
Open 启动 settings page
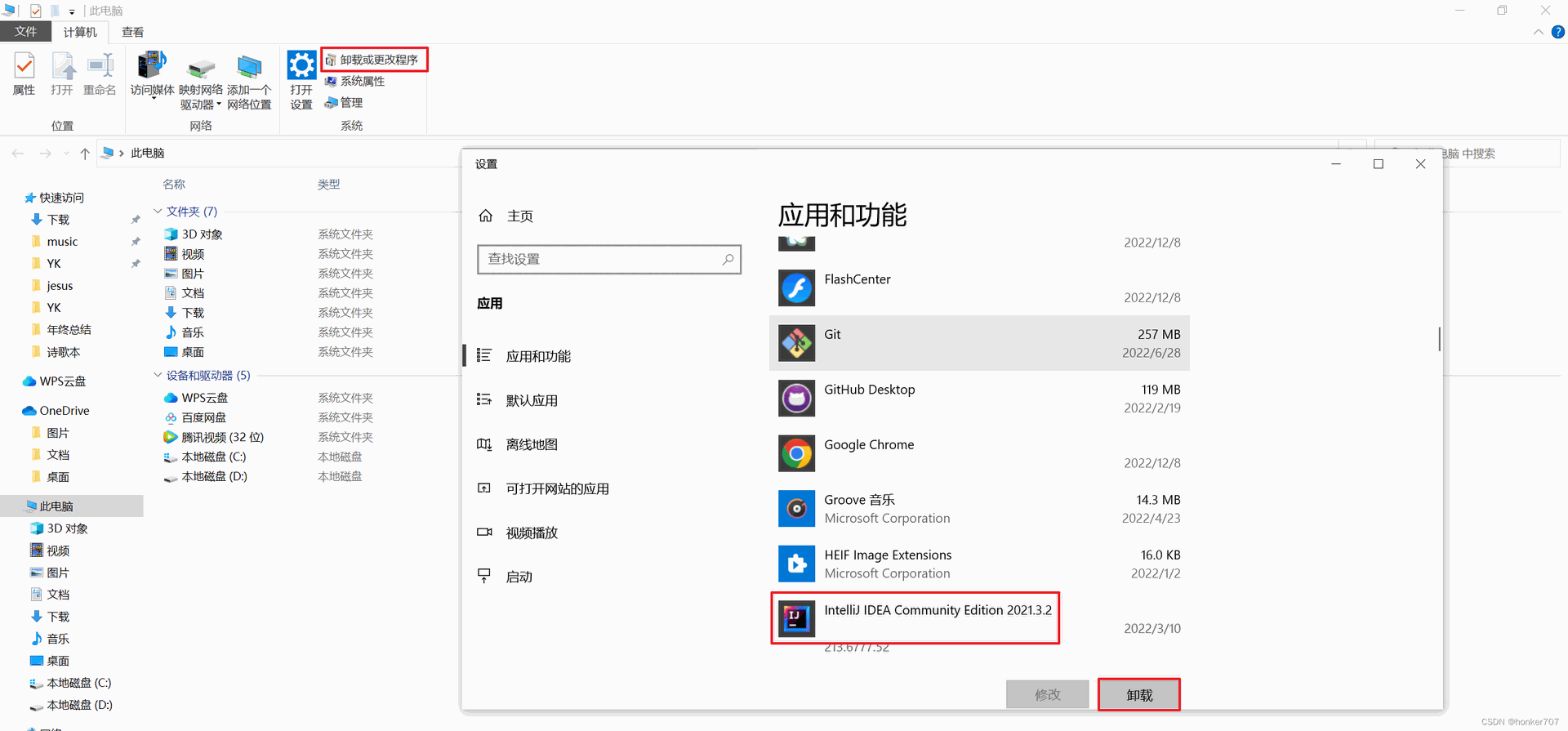pyautogui.click(x=505, y=577)
